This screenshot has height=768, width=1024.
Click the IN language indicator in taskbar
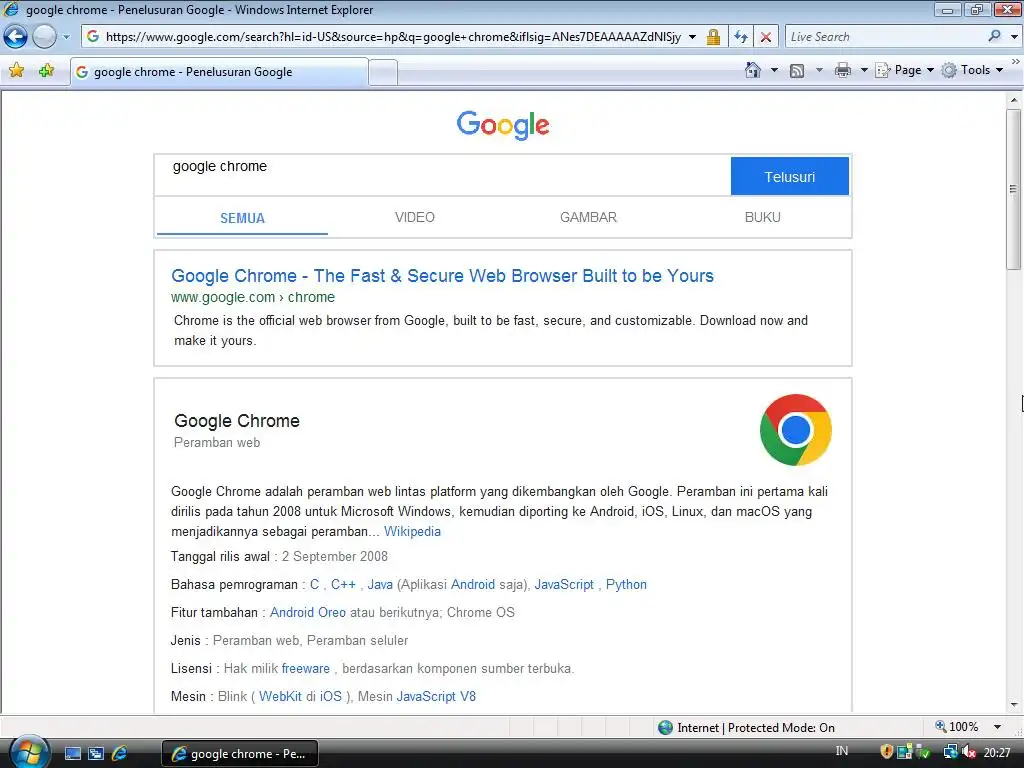click(842, 751)
